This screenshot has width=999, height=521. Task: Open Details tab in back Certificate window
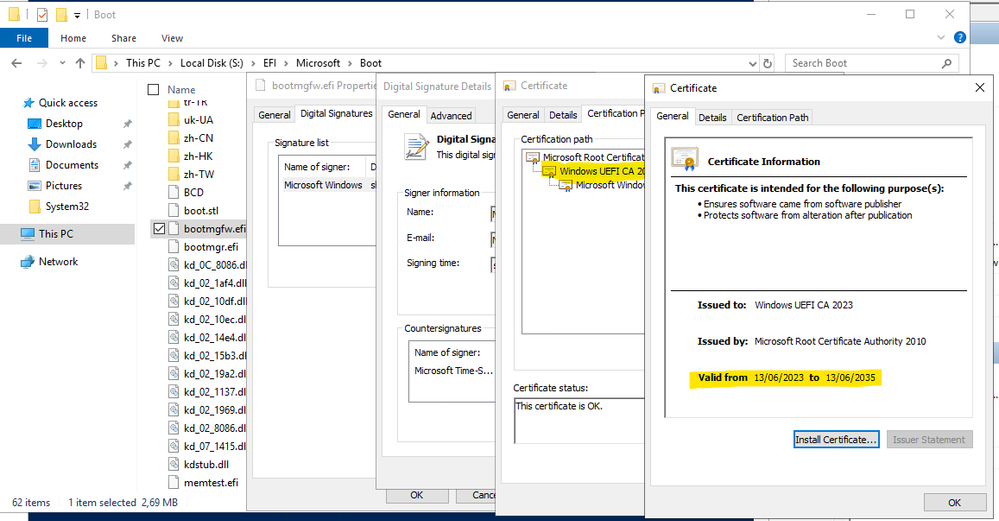pos(563,115)
